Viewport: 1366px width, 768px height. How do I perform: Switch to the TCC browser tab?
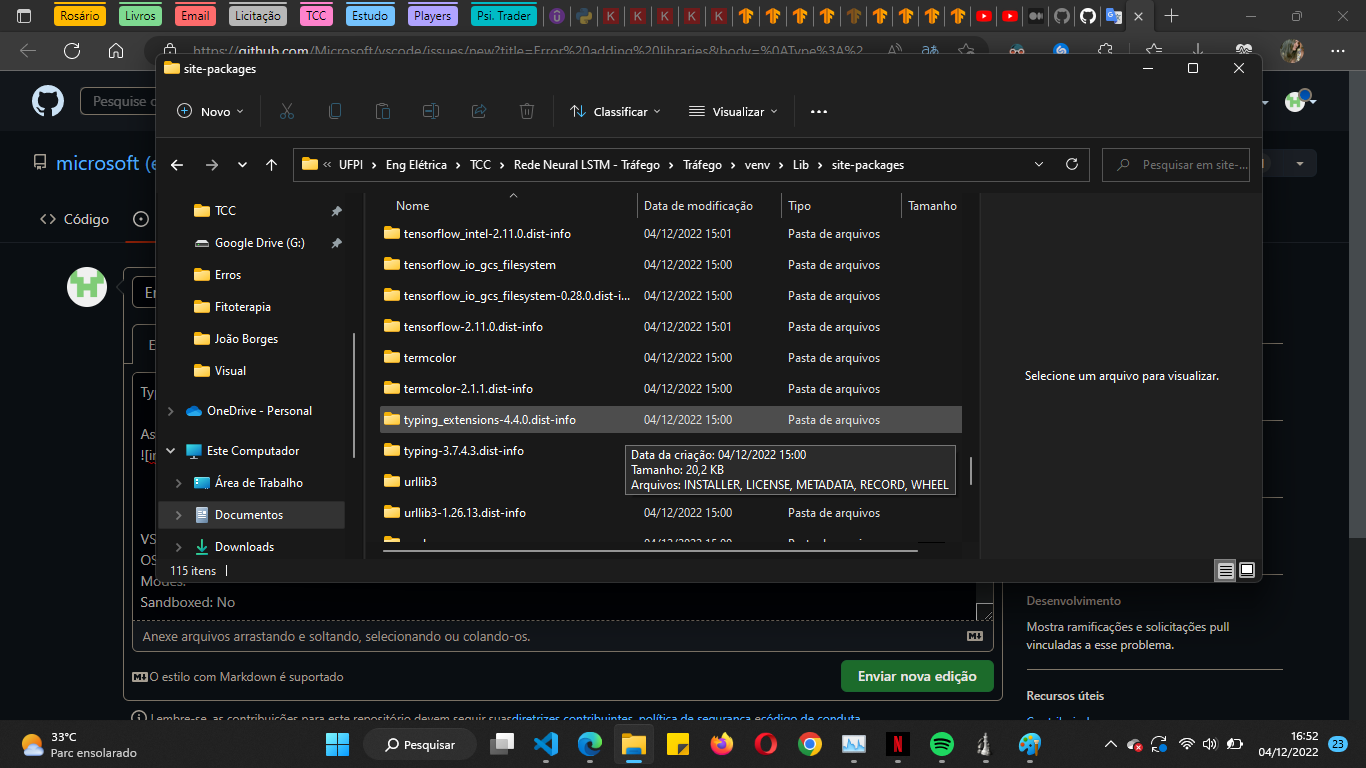tap(315, 15)
